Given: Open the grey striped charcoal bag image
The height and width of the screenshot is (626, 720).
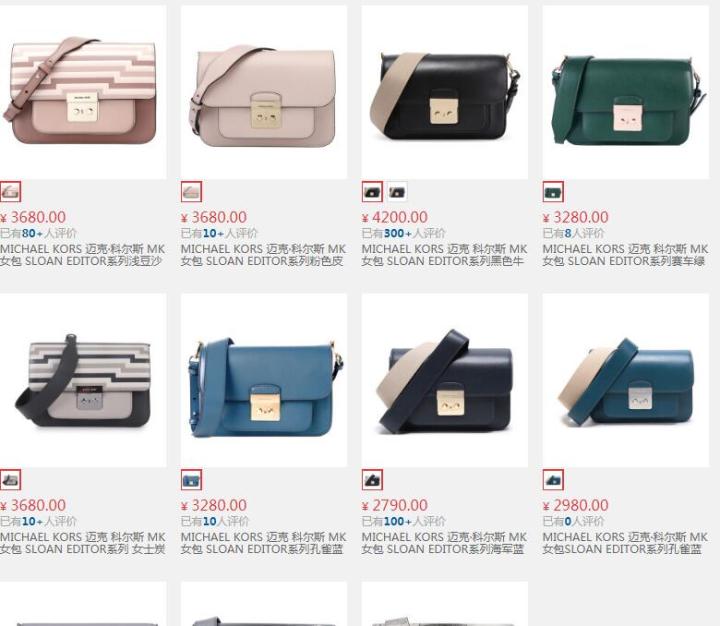Looking at the screenshot, I should 83,380.
